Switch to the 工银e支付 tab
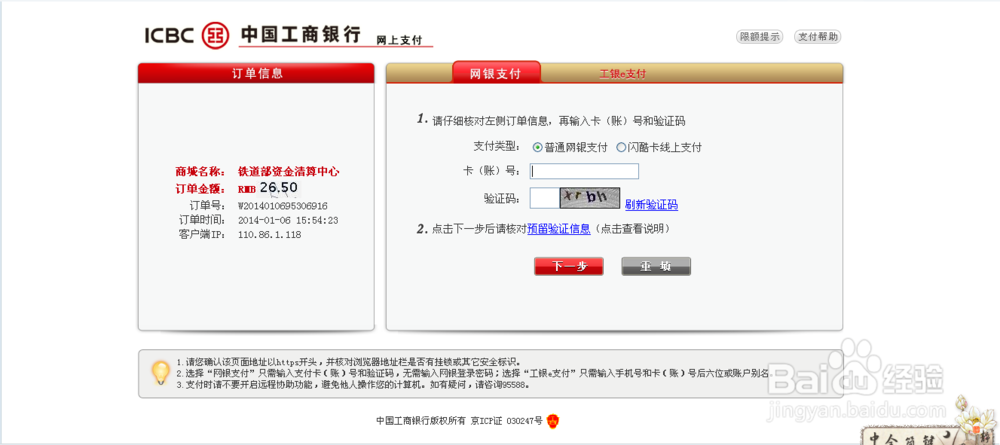The image size is (1000, 445). pos(622,74)
